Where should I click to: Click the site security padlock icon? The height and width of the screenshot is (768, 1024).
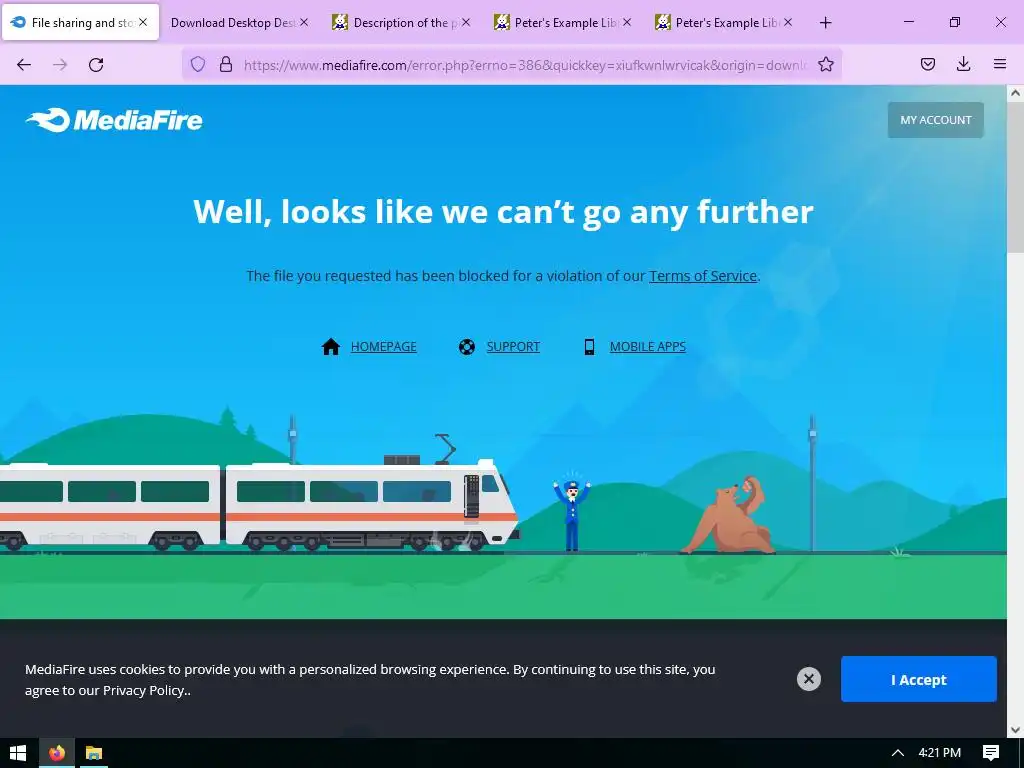click(226, 64)
